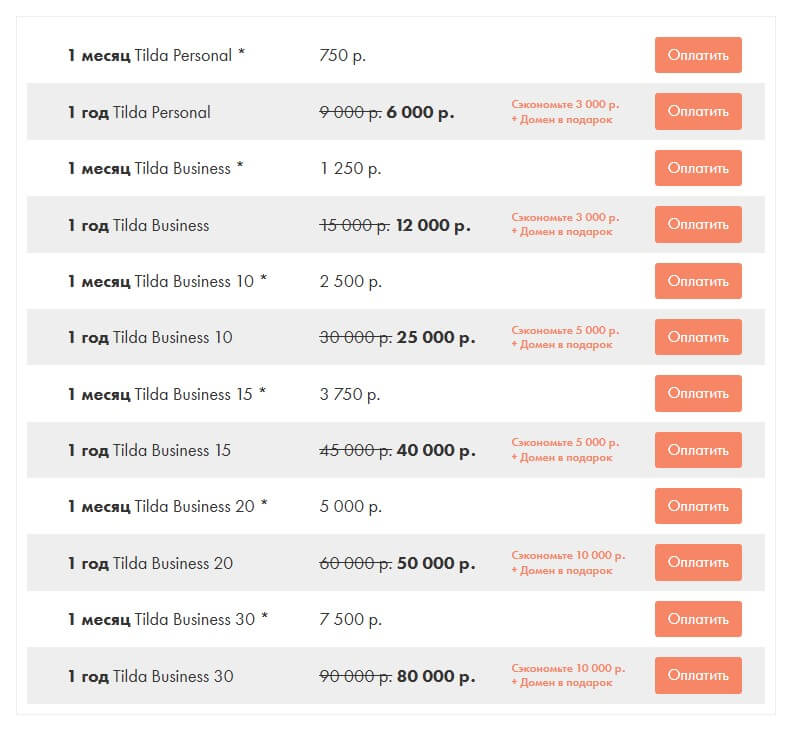
Task: Pay for 1 month Tilda Business 15
Action: point(698,394)
